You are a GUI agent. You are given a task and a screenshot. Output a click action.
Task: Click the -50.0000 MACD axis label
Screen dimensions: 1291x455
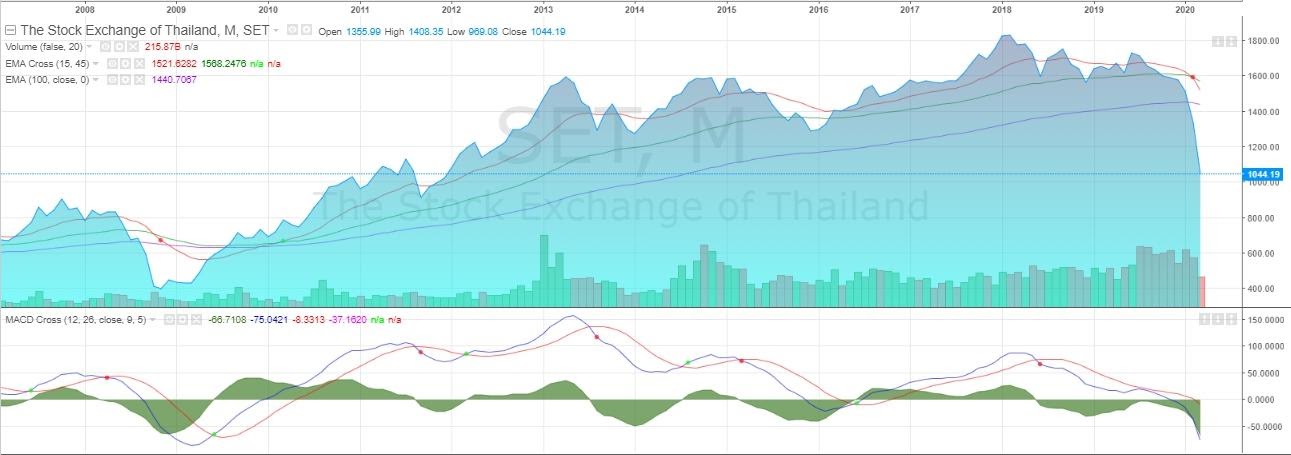coord(1265,426)
